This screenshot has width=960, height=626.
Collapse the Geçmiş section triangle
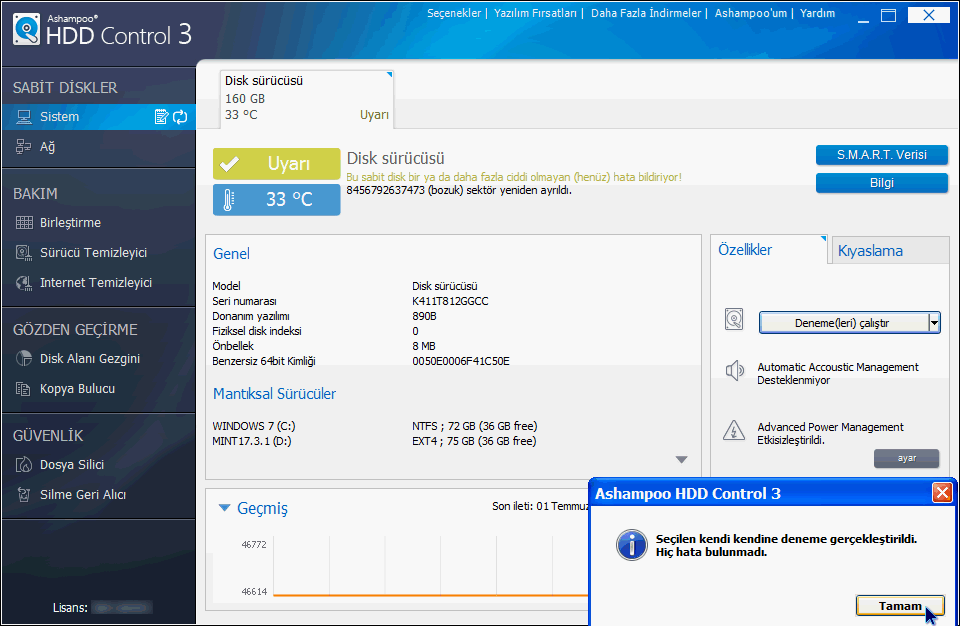coord(225,508)
